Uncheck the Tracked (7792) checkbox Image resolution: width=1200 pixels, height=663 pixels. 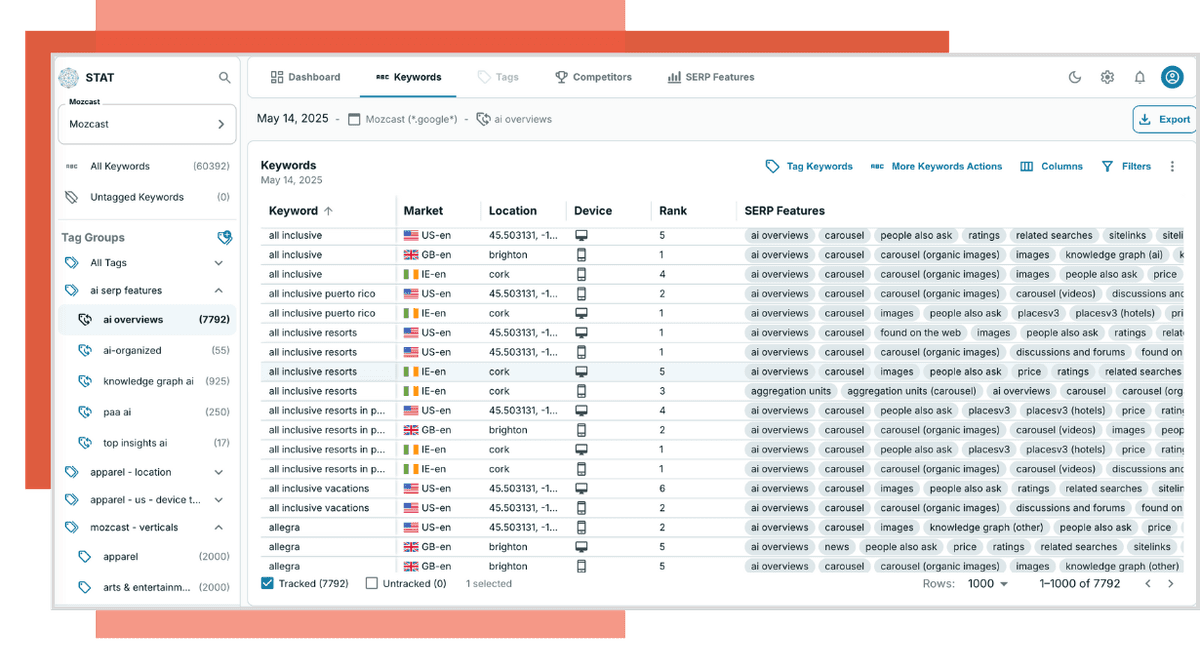click(267, 583)
